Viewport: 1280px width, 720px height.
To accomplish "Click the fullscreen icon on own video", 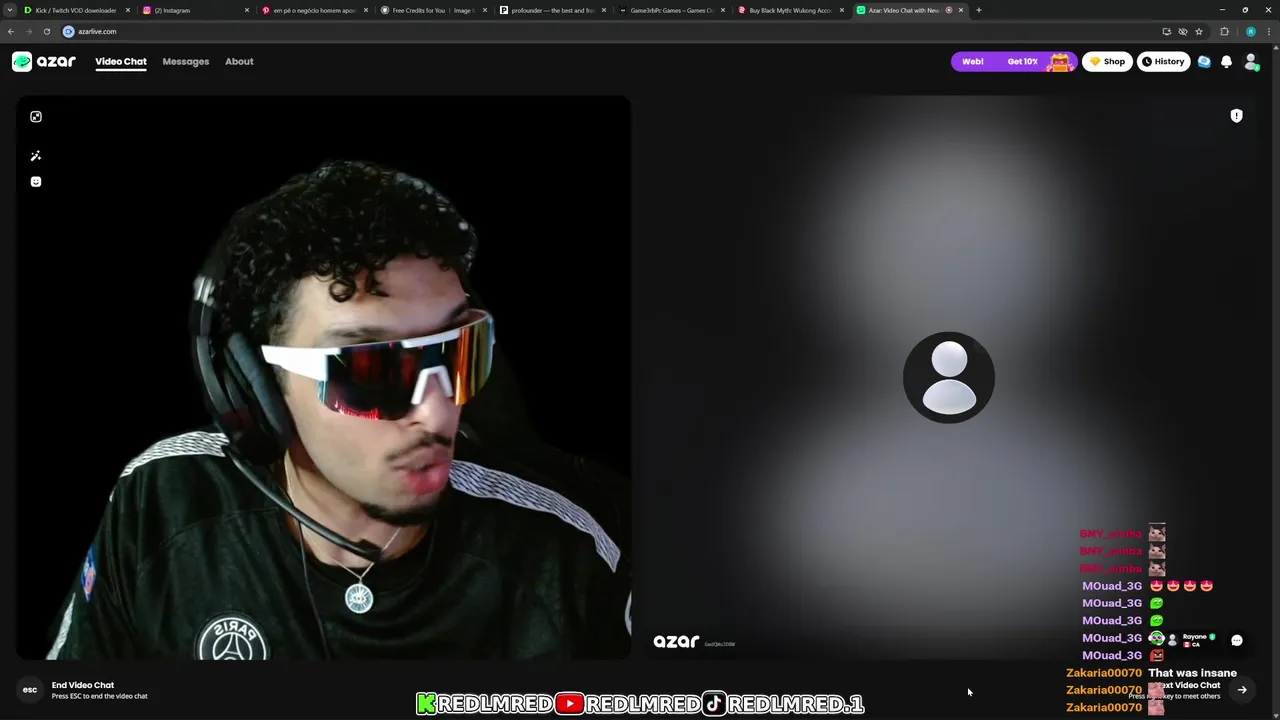I will coord(36,117).
